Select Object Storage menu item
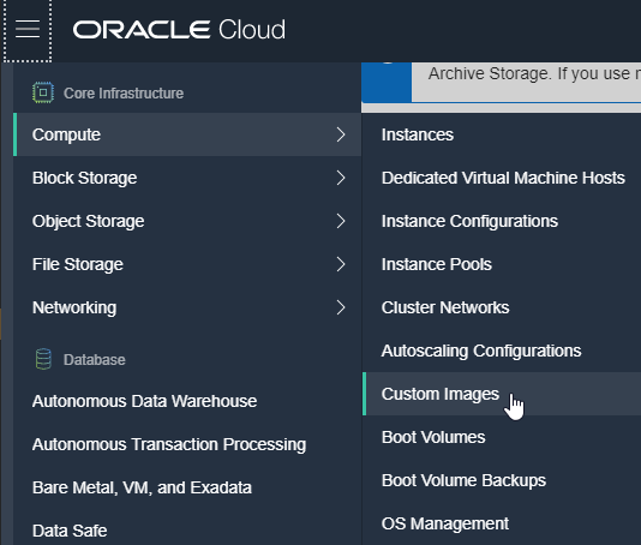 (x=187, y=221)
